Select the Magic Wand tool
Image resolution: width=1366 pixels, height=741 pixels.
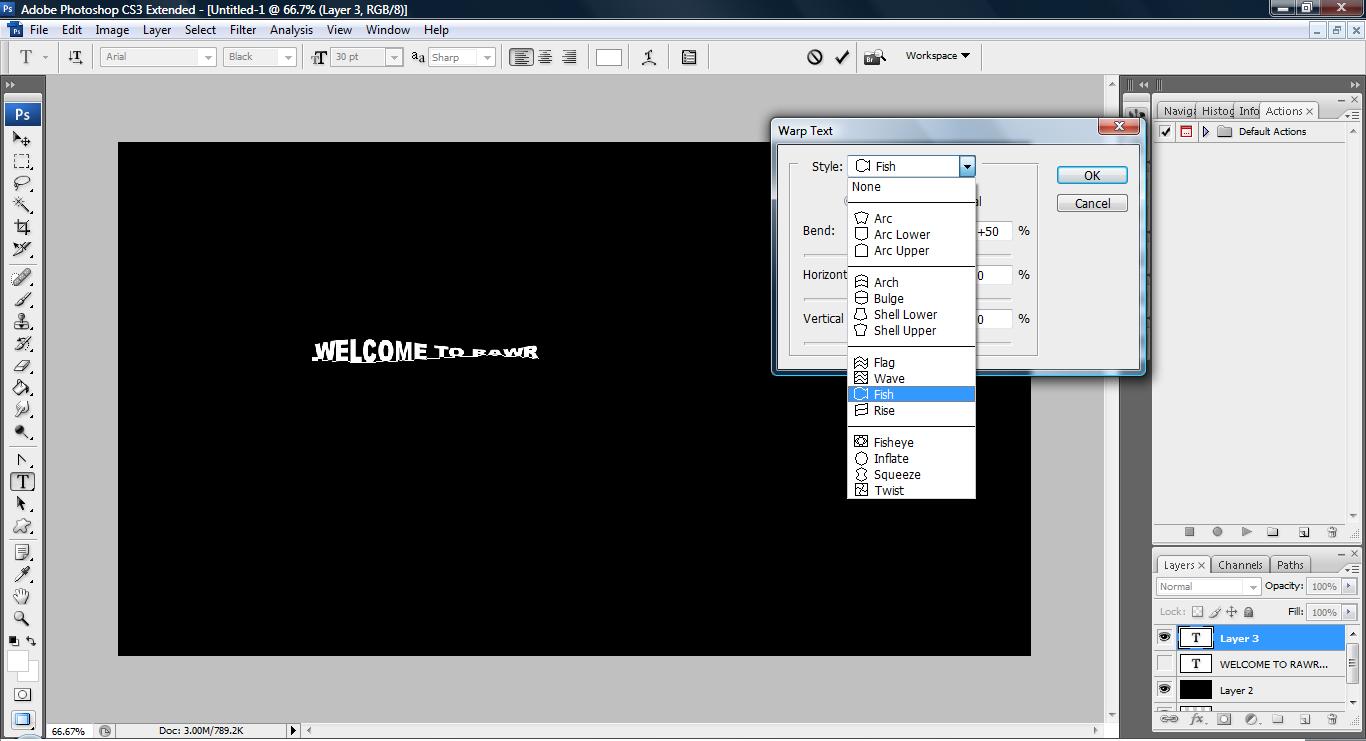22,206
